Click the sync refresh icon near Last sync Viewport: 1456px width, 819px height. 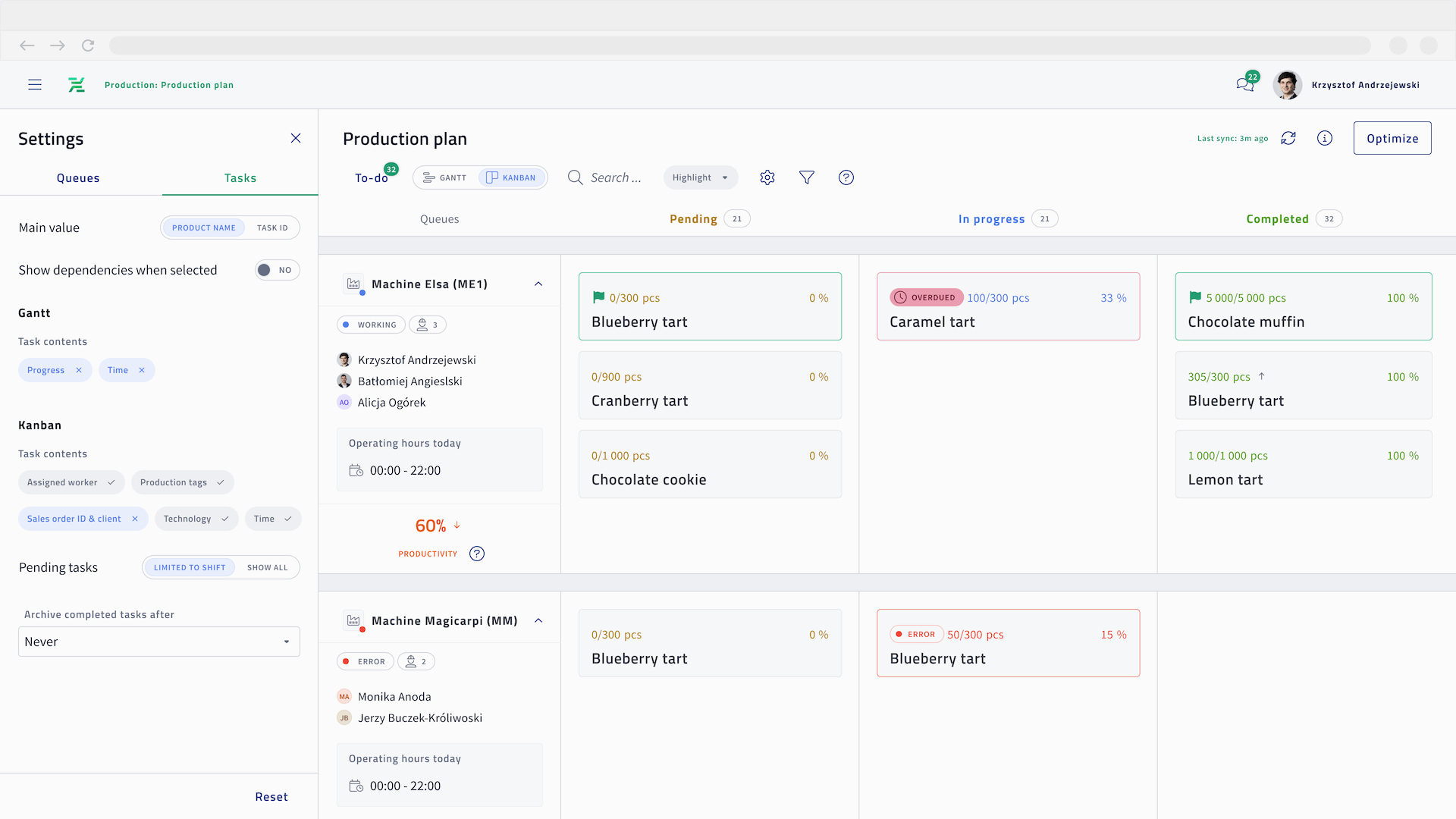pos(1289,138)
